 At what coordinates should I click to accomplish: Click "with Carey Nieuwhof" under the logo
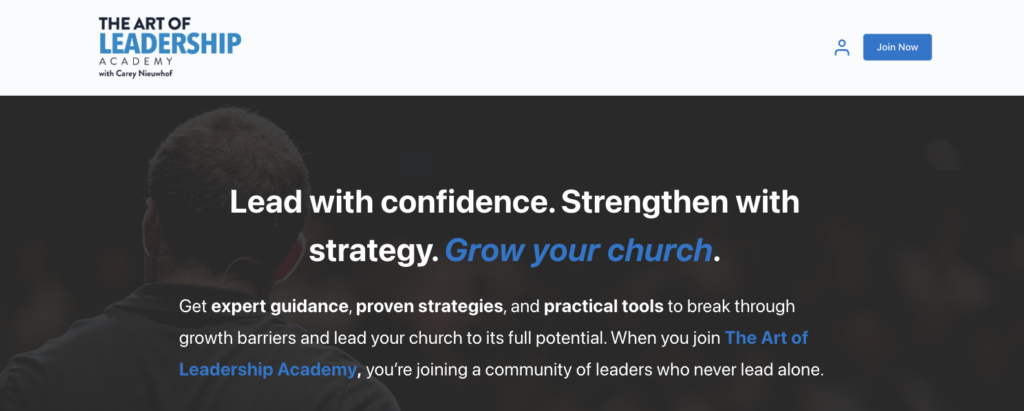(x=139, y=73)
